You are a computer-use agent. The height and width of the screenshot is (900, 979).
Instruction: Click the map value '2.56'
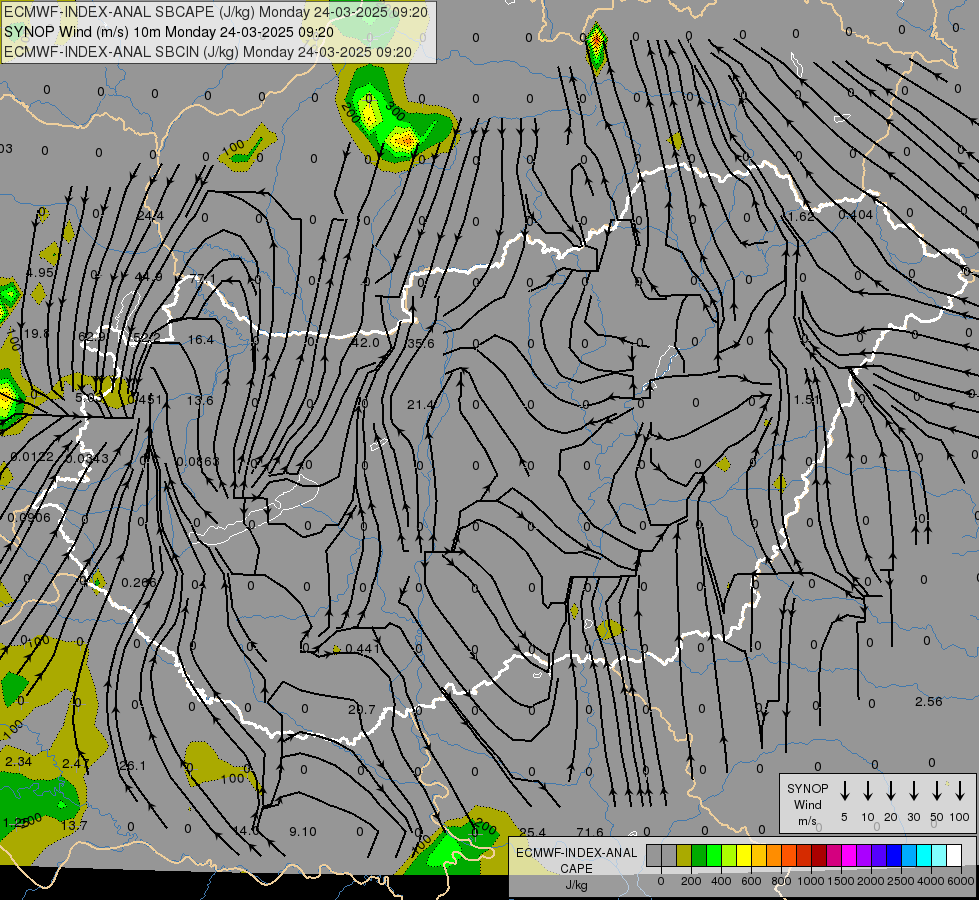tap(928, 701)
